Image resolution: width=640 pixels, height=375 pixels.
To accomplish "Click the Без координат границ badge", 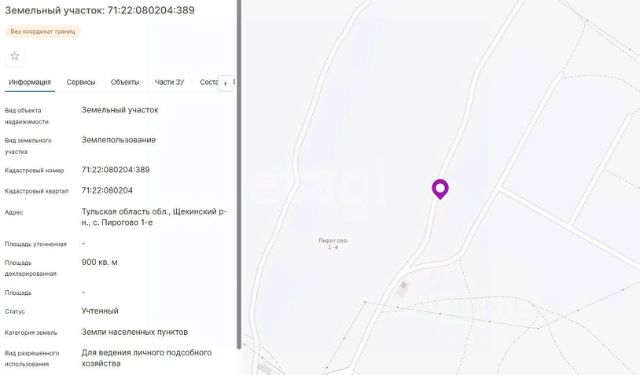I will click(x=43, y=31).
